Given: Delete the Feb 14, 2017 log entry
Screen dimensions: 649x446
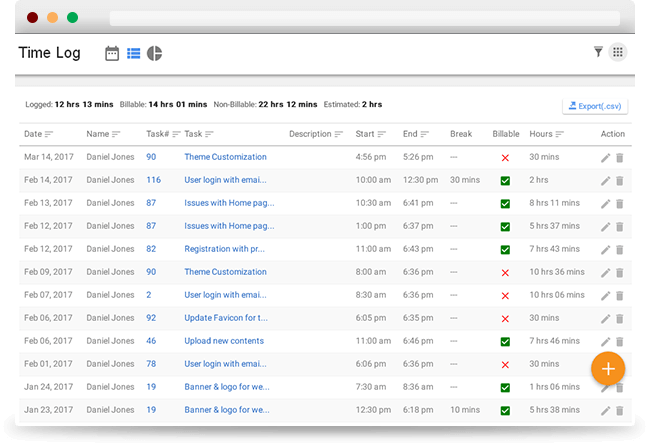Looking at the screenshot, I should [x=620, y=181].
